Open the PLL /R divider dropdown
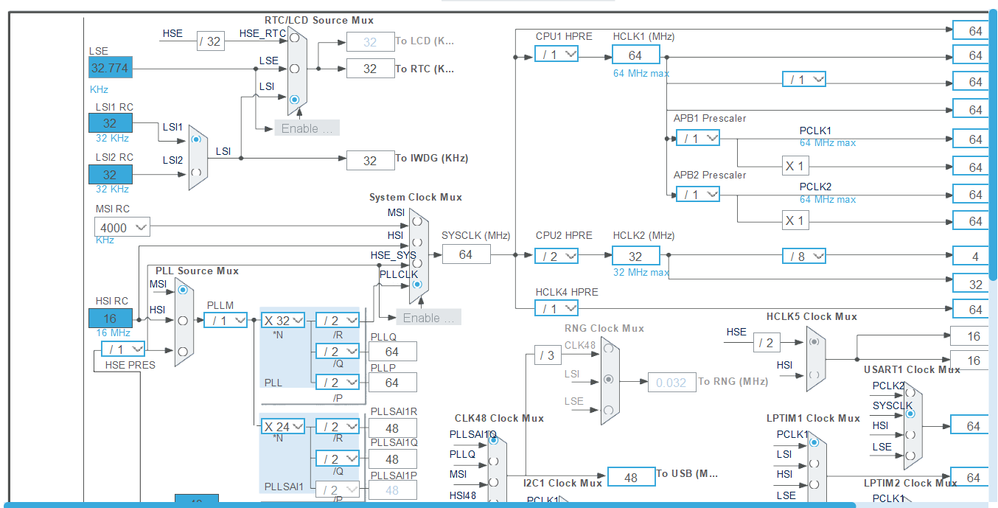 (337, 320)
